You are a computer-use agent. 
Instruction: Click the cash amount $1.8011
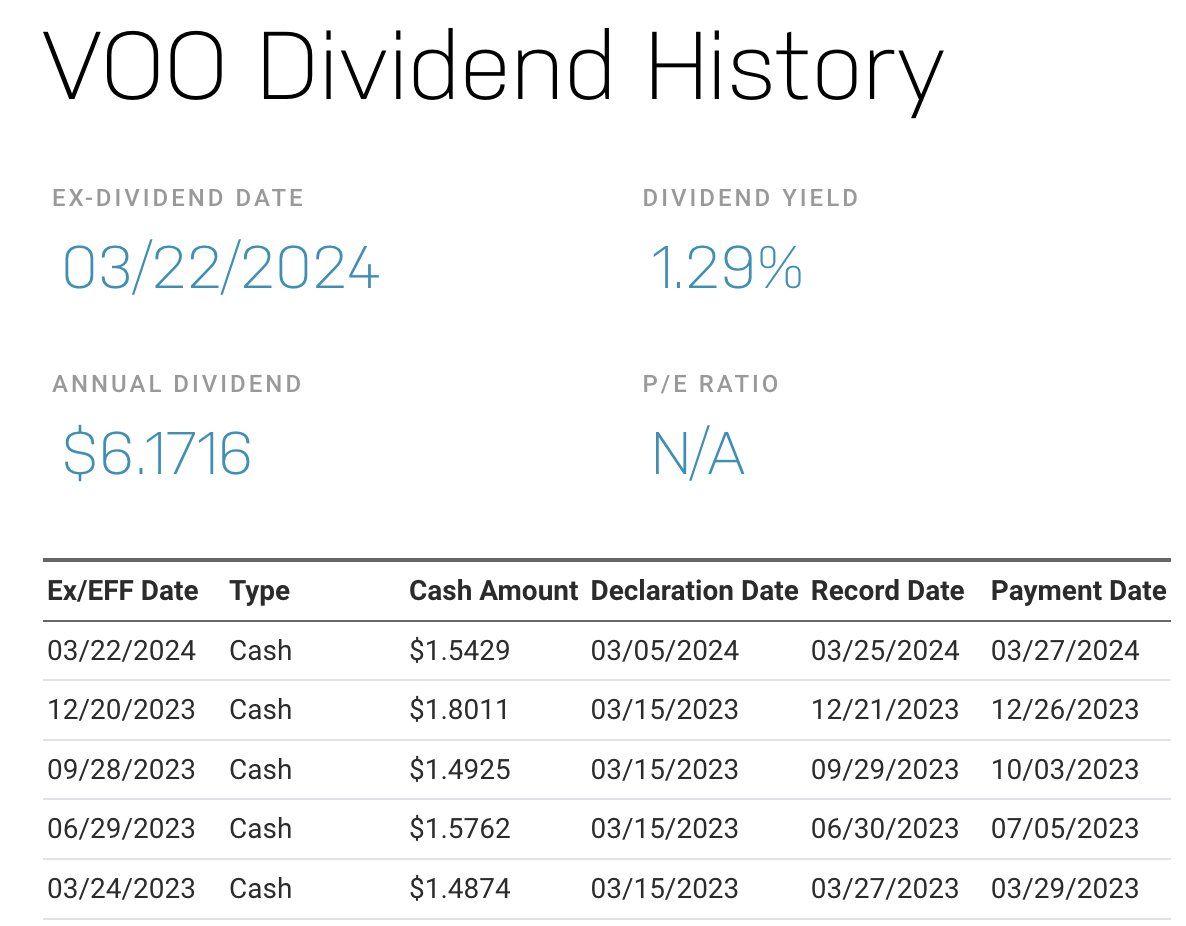point(459,710)
